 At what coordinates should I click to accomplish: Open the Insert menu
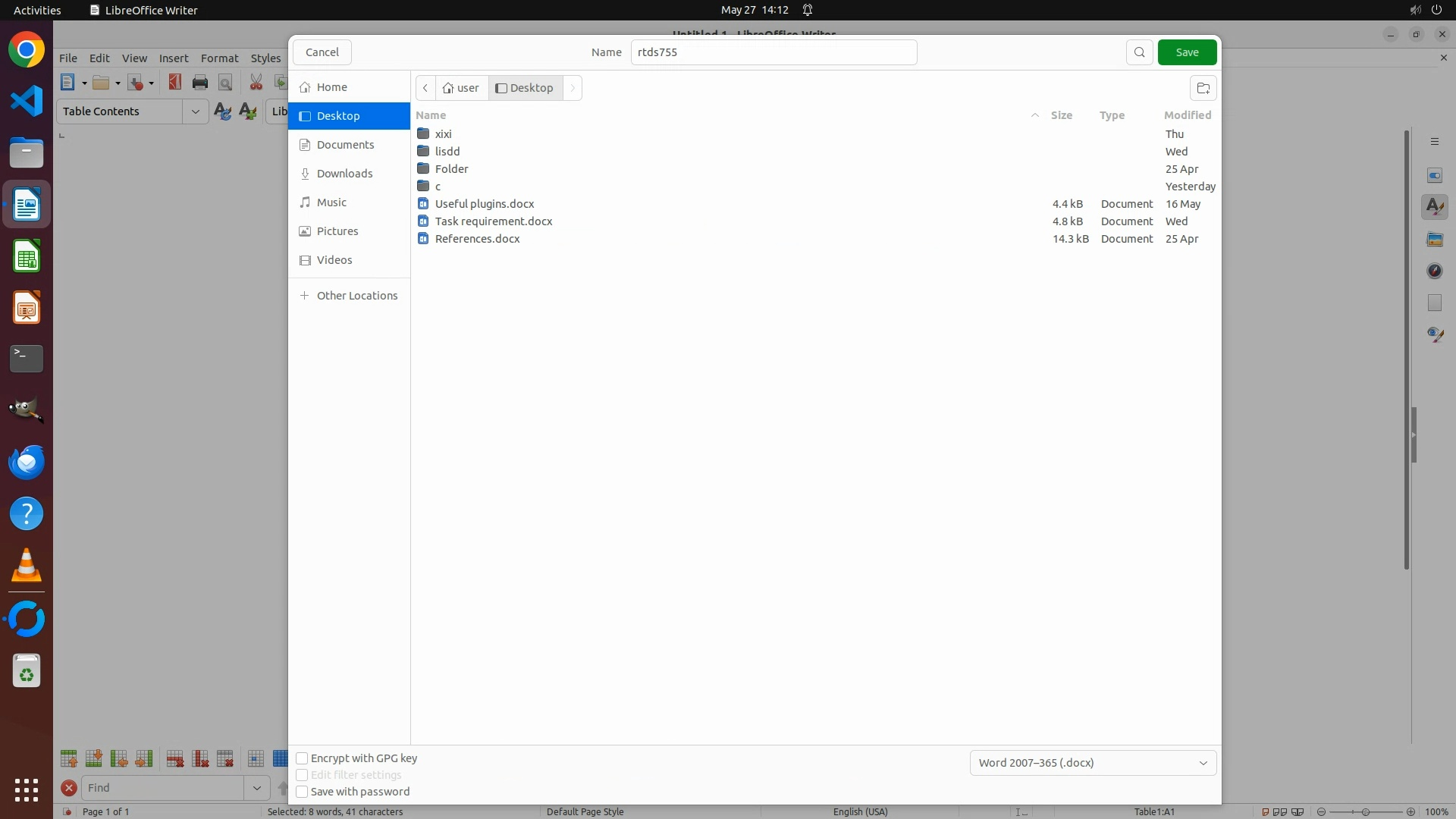click(174, 58)
